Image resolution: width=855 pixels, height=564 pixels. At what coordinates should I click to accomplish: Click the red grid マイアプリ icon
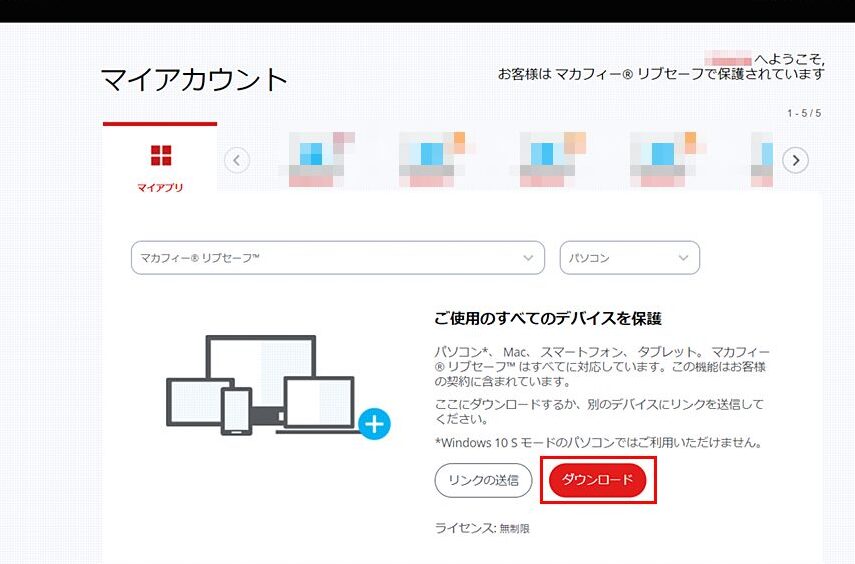161,155
